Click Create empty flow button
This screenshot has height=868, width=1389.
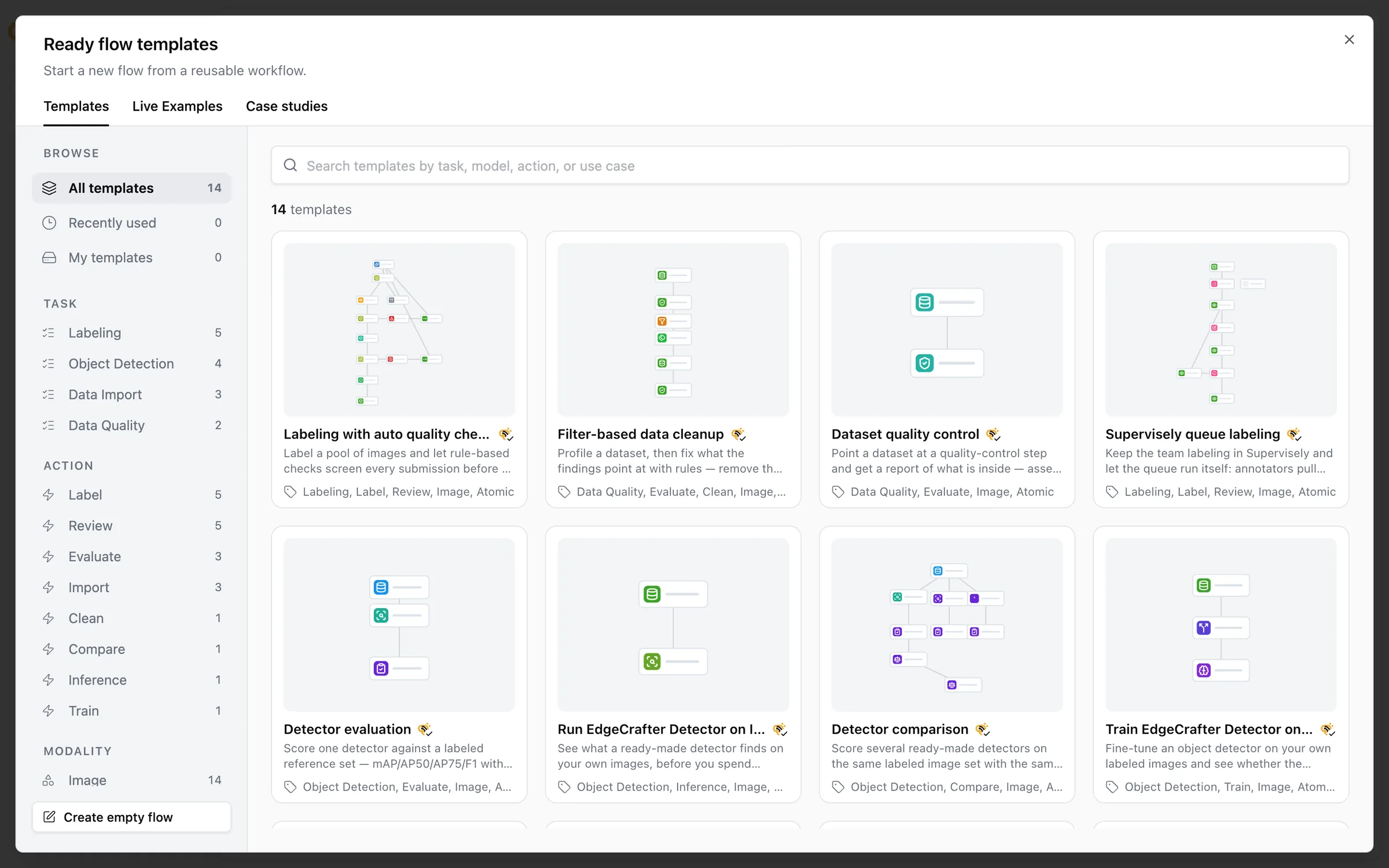[131, 816]
